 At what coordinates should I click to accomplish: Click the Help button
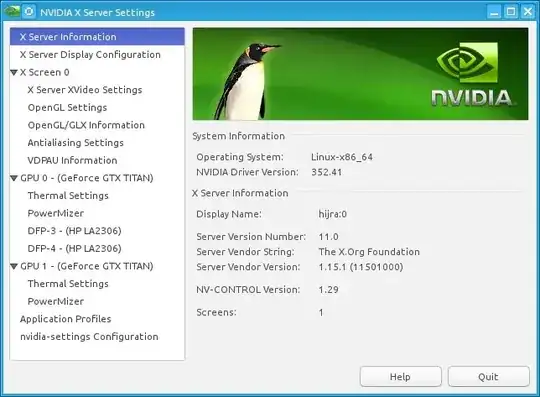[x=401, y=377]
